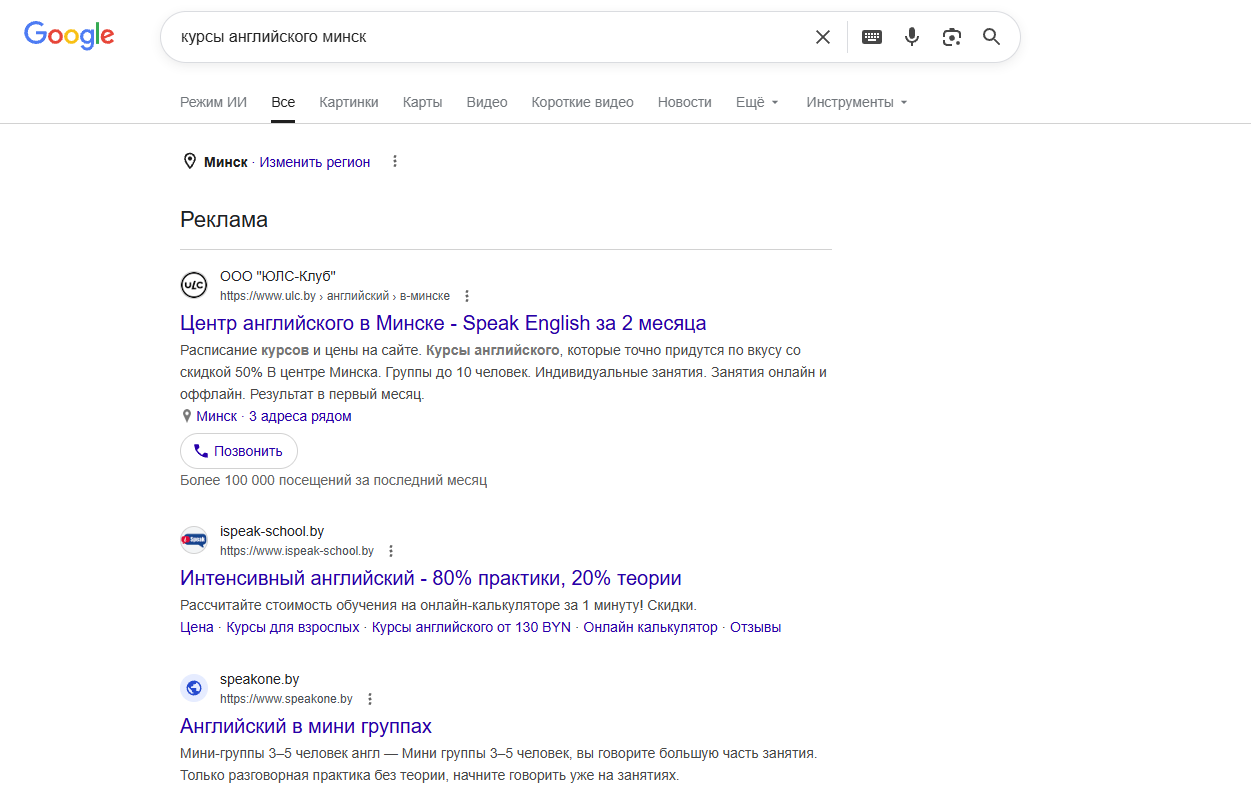Click the globe favicon of speakone.by

tap(194, 688)
